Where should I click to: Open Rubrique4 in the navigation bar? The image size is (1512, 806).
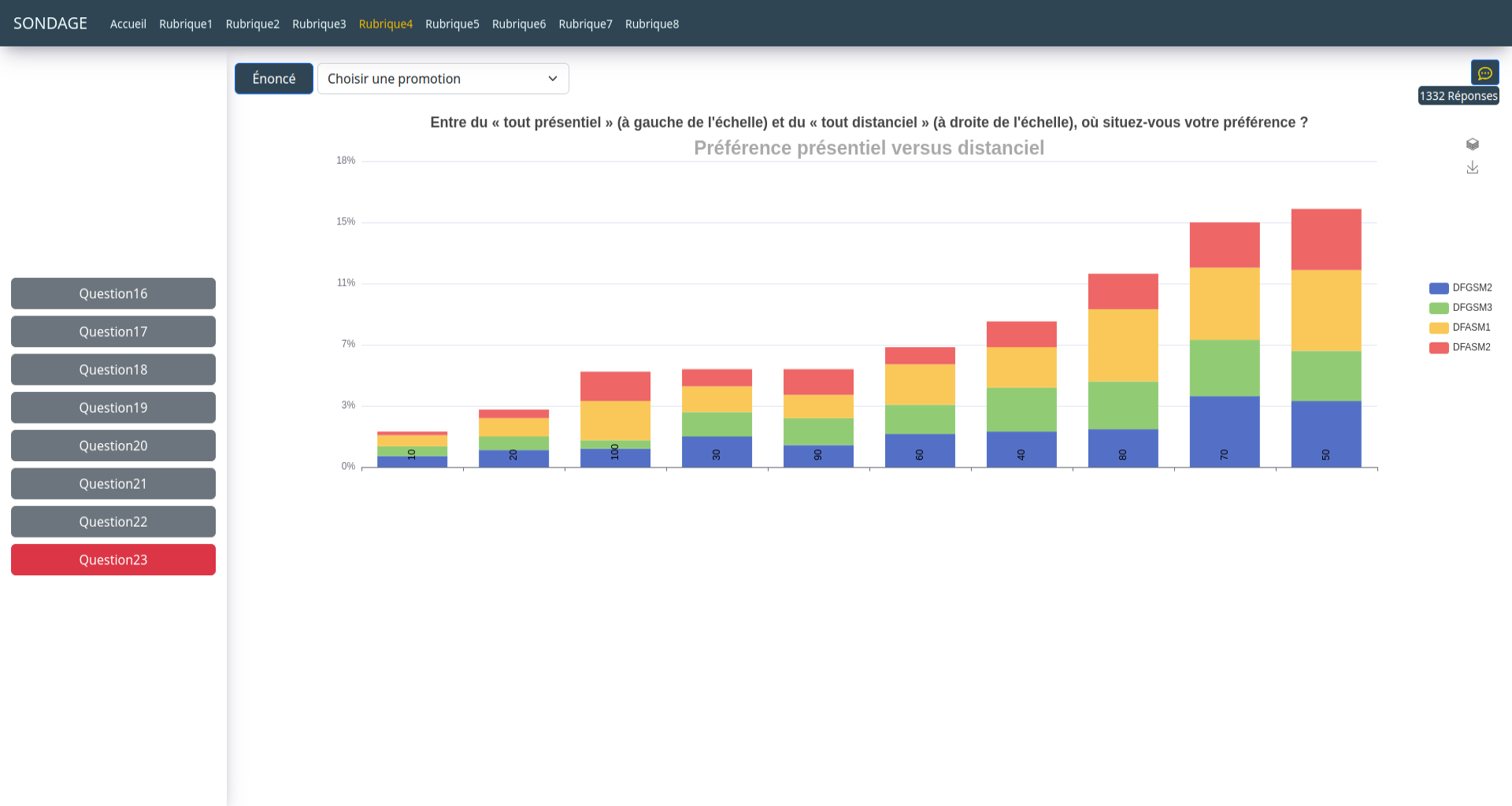[385, 24]
